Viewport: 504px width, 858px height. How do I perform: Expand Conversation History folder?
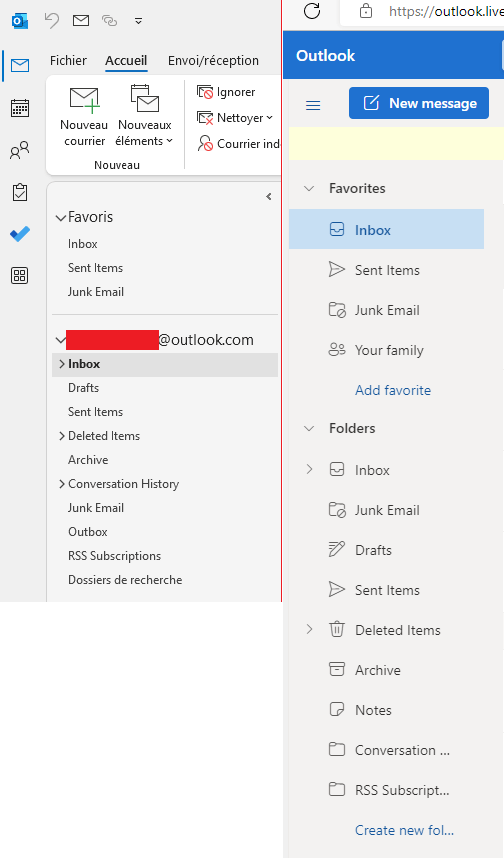pos(62,484)
